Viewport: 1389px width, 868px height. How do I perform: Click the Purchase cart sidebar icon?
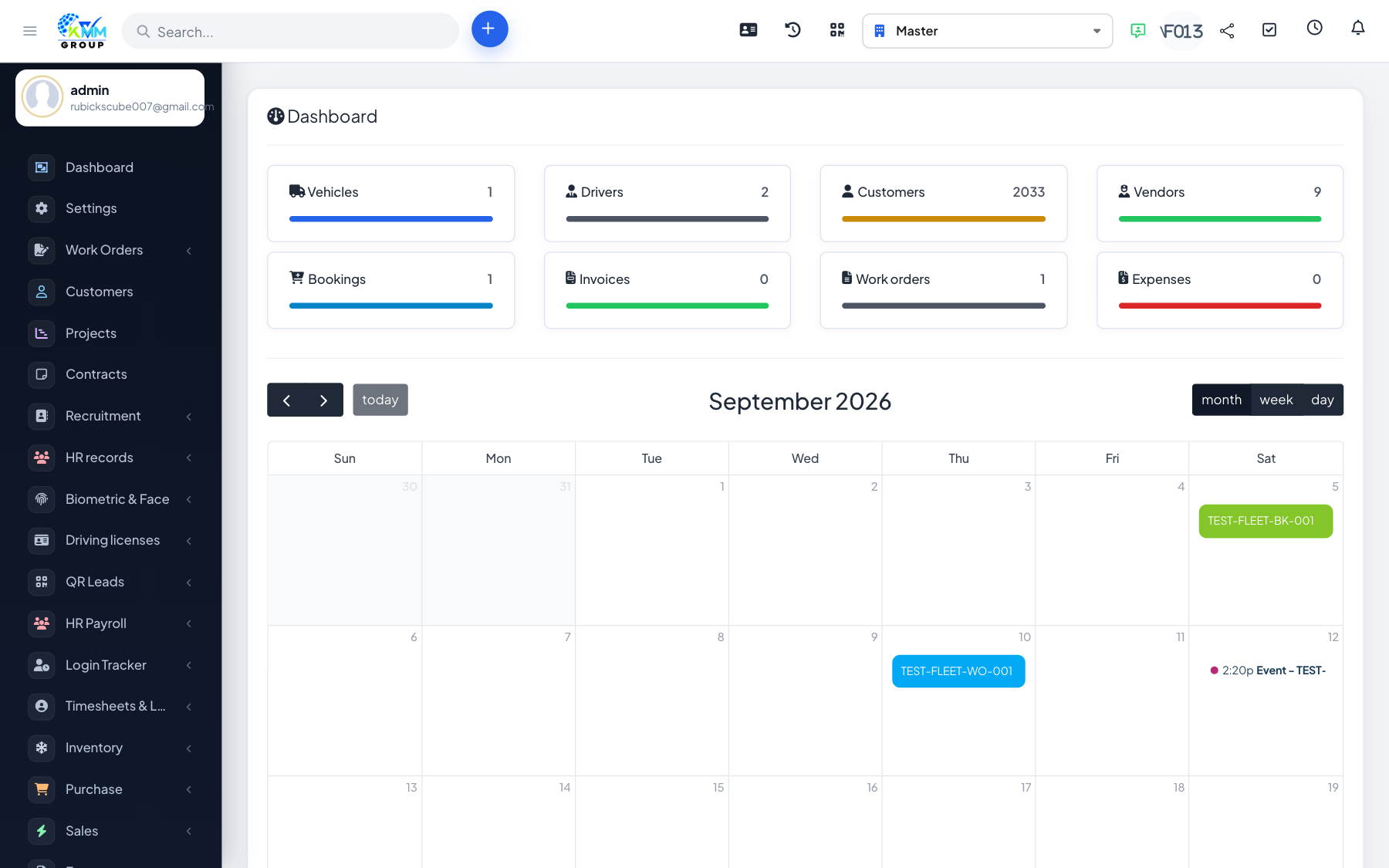point(42,789)
